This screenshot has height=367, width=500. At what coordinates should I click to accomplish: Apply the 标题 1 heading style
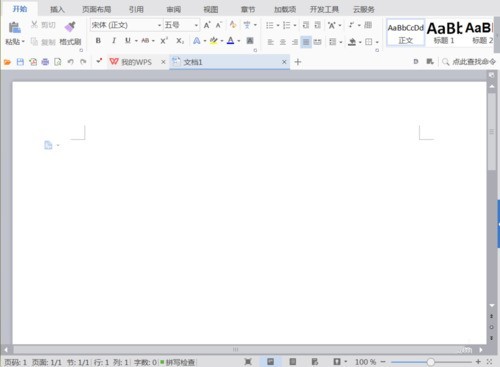click(x=444, y=33)
